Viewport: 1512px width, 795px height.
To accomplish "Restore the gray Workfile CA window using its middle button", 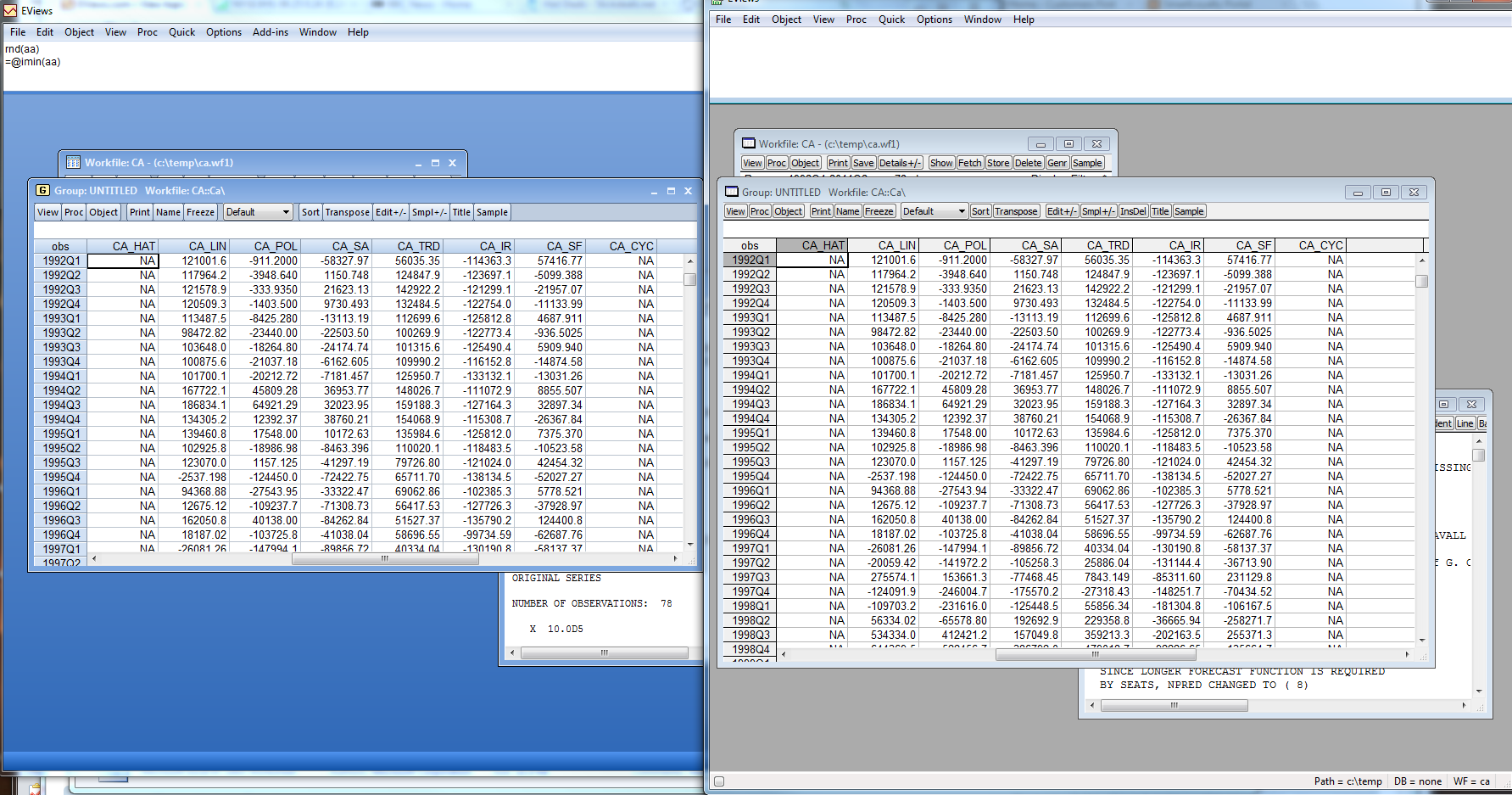I will click(x=1068, y=144).
